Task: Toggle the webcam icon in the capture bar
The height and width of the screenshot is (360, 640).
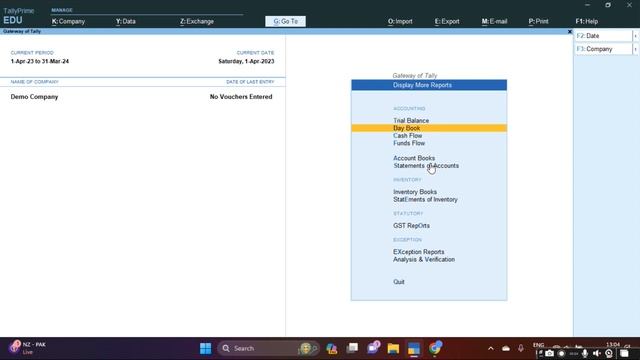Action: pyautogui.click(x=609, y=353)
